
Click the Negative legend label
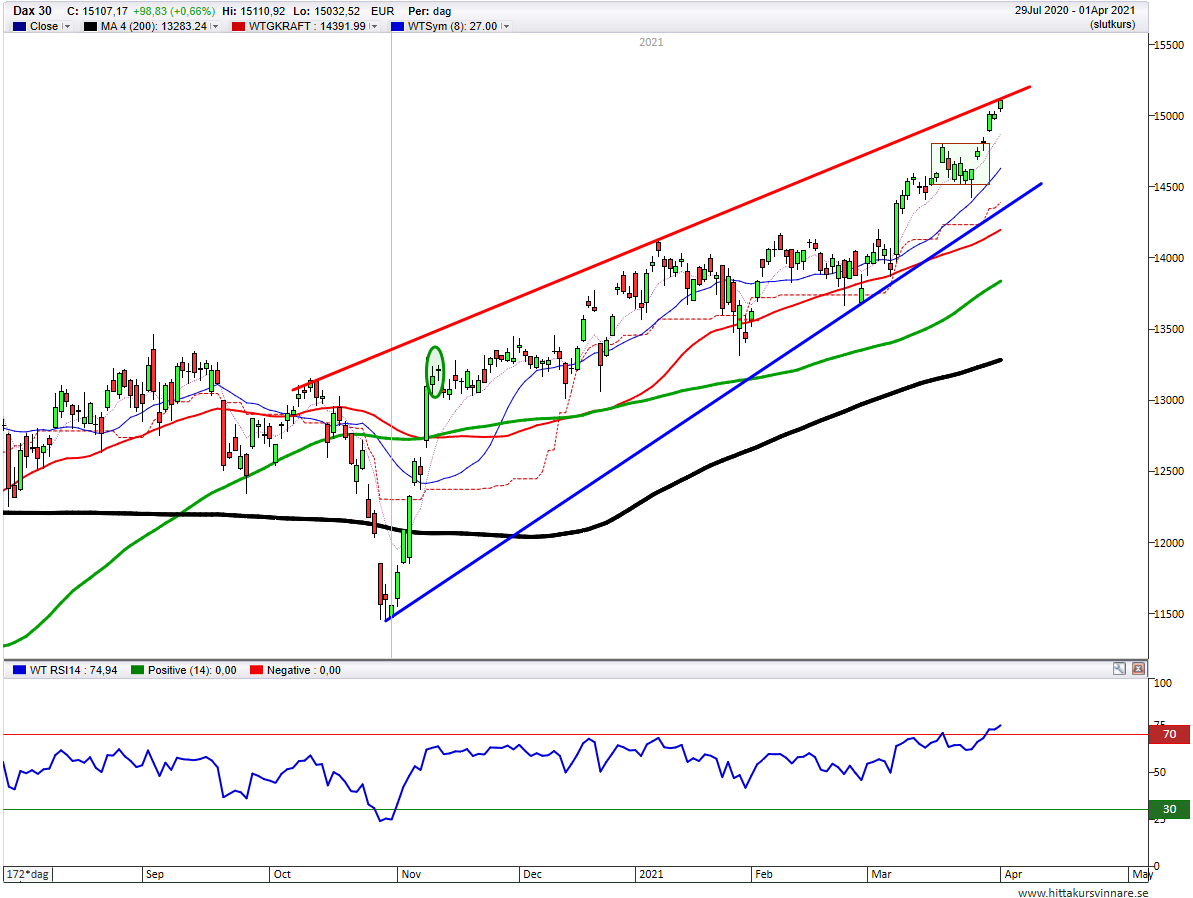click(x=304, y=670)
